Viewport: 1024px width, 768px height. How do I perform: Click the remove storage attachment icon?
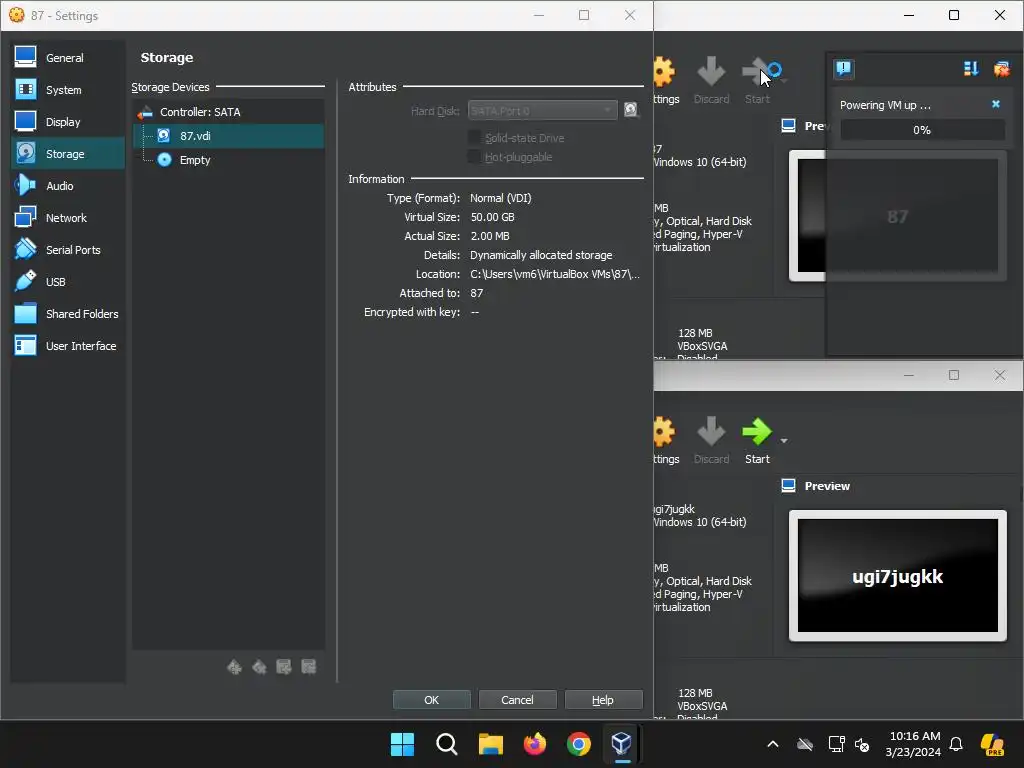(x=308, y=667)
